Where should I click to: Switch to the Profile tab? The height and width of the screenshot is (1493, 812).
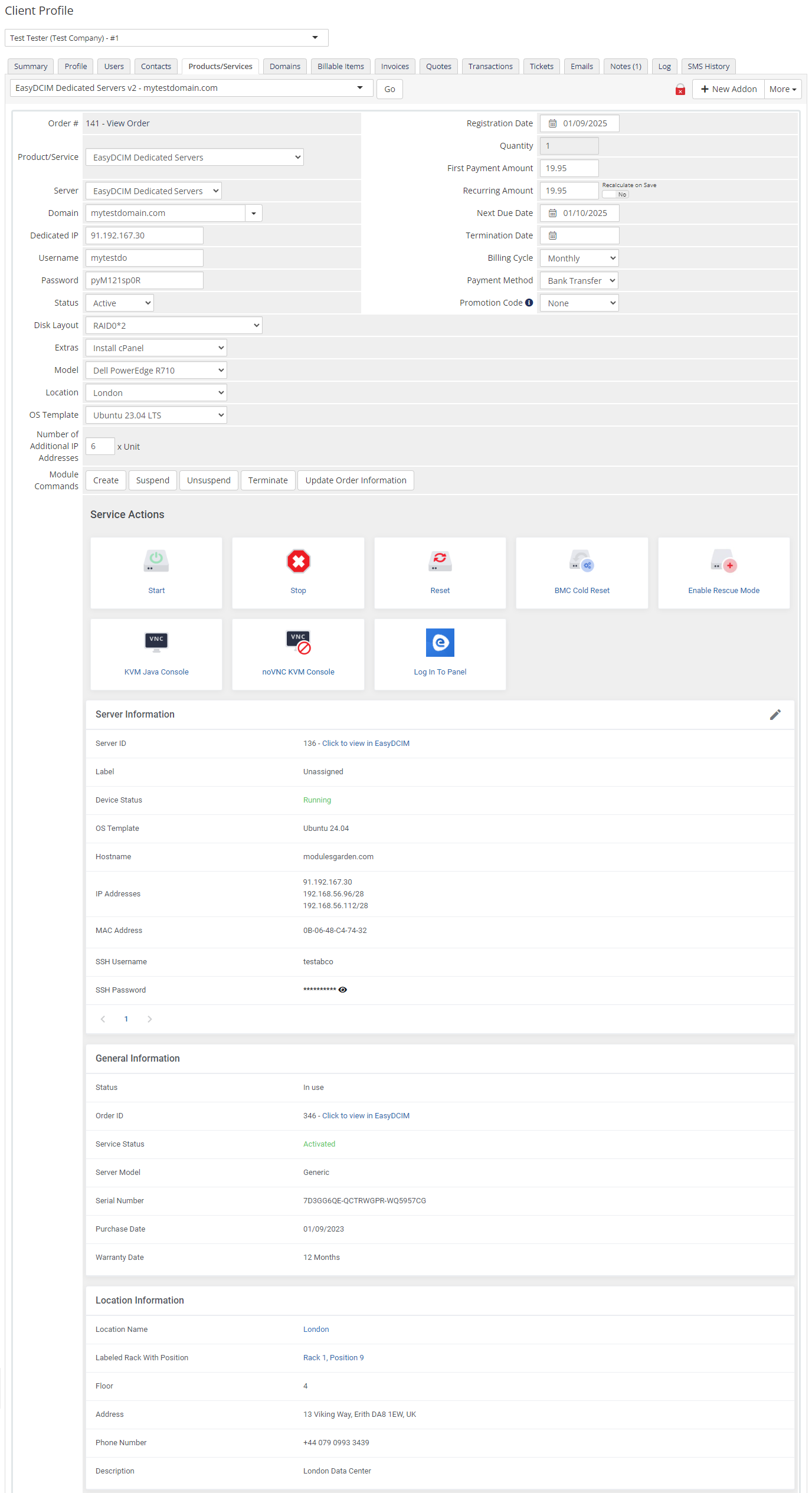(x=76, y=66)
